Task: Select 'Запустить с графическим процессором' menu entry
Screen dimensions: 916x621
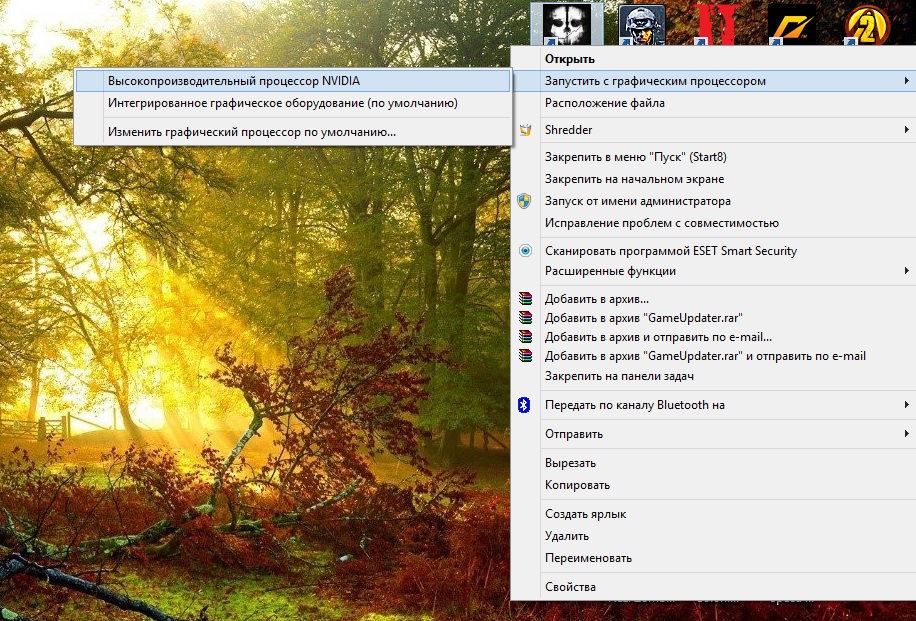Action: tap(713, 81)
